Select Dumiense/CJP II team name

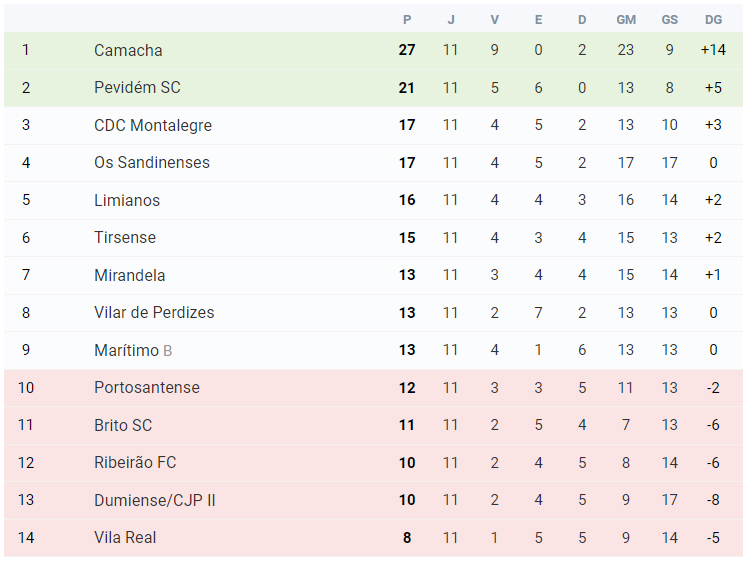tap(154, 500)
